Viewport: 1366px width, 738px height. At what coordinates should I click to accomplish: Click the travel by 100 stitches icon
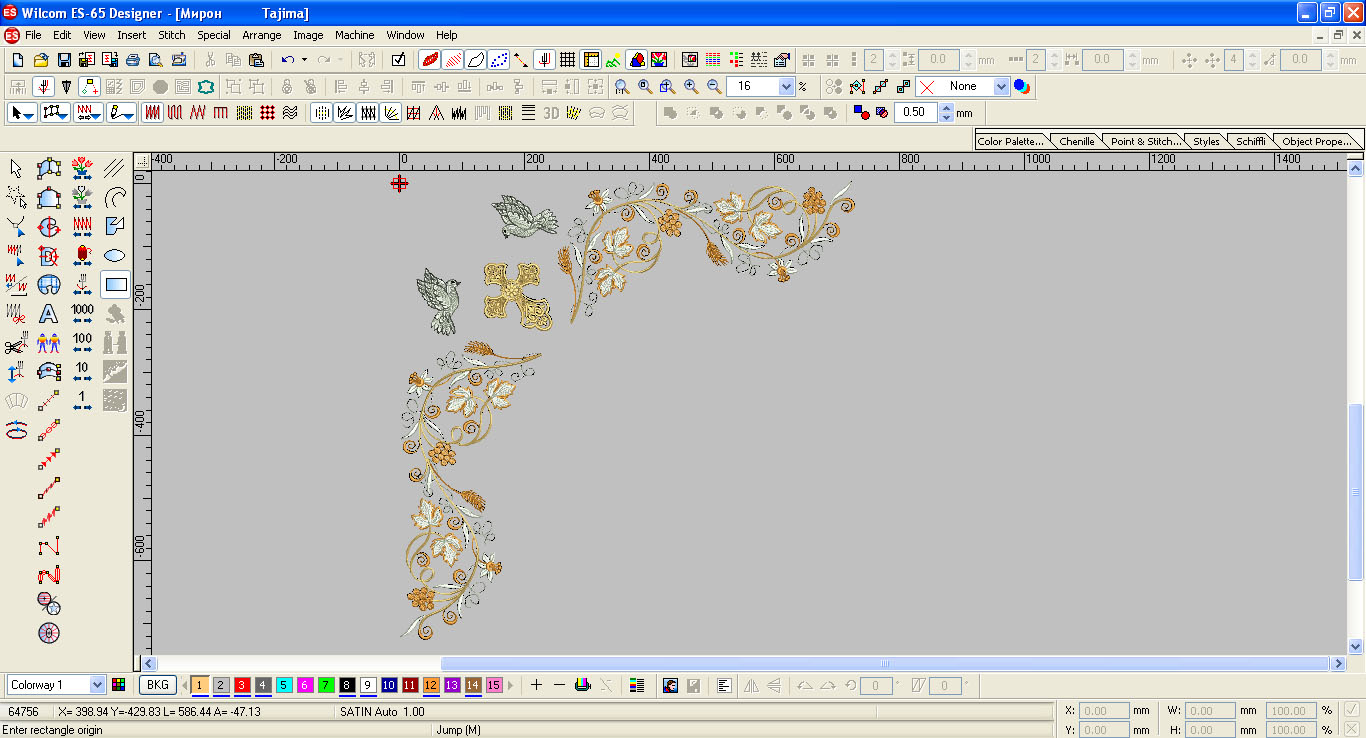(x=83, y=343)
